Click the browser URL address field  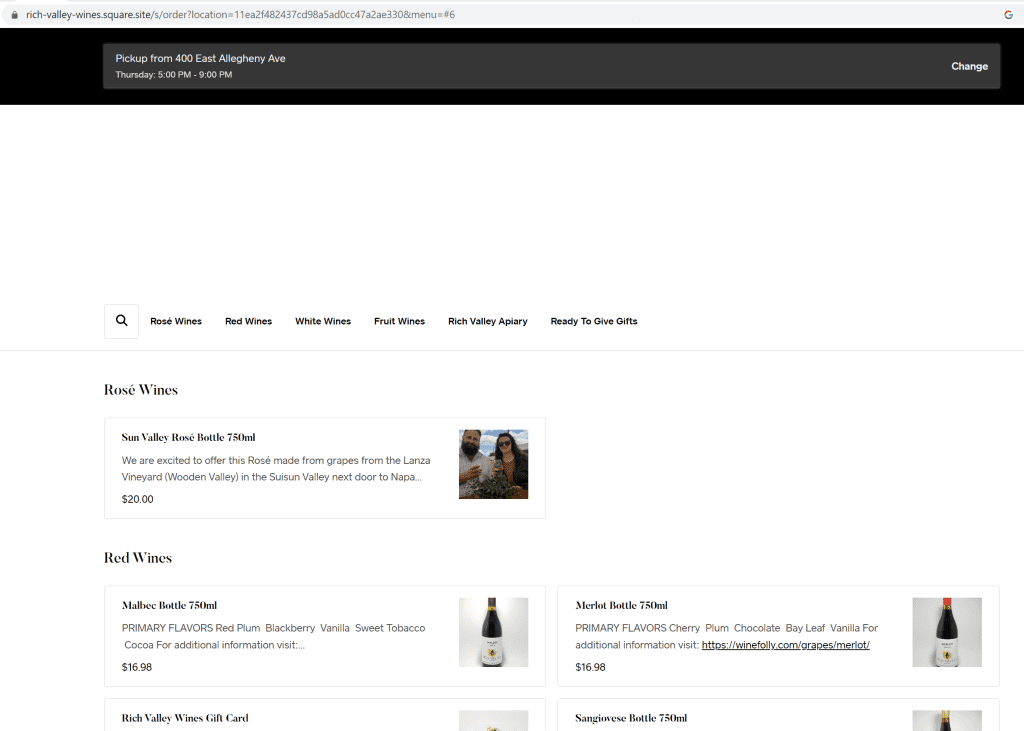509,14
